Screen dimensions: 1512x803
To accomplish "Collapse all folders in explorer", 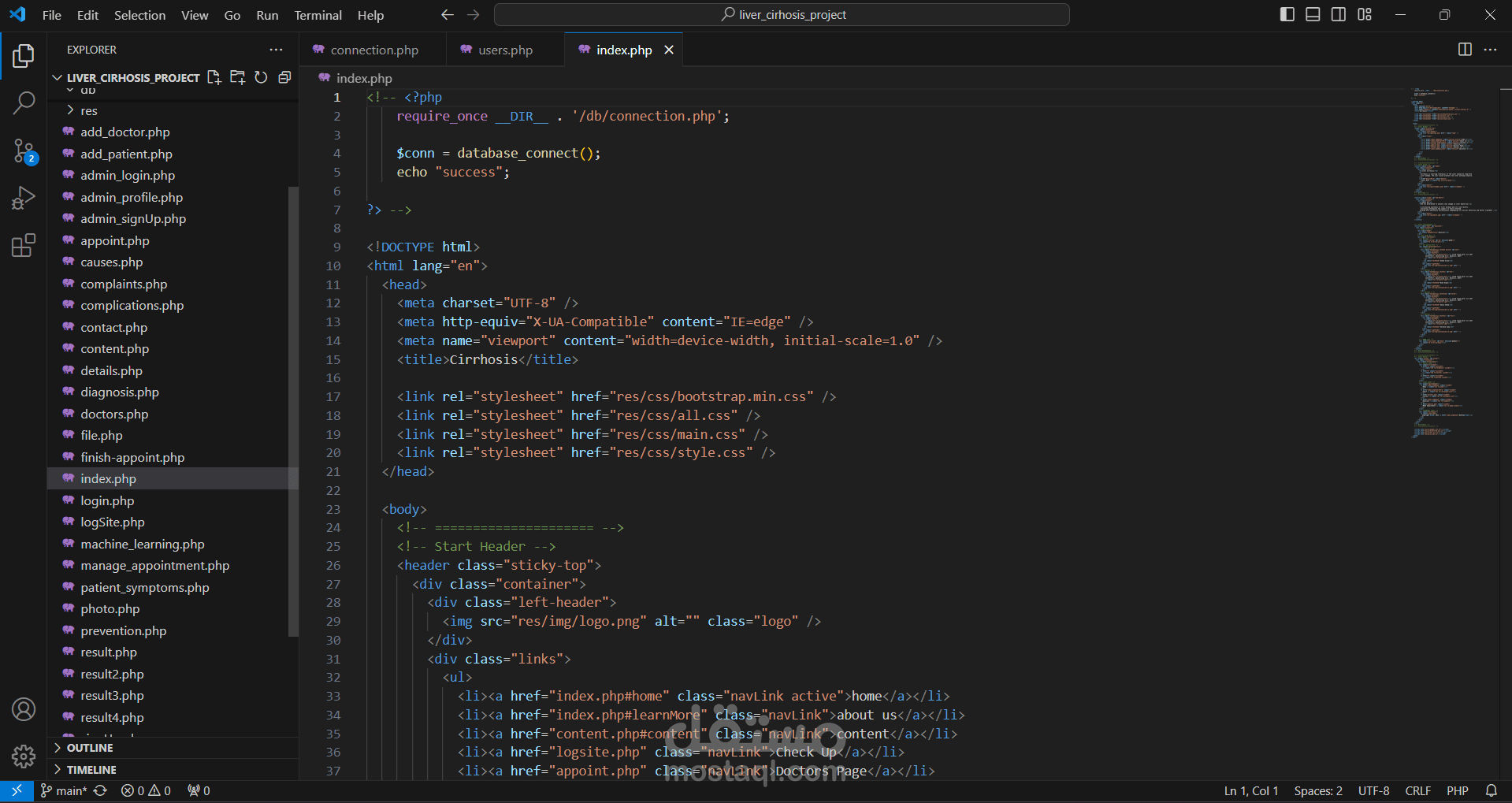I will point(284,77).
